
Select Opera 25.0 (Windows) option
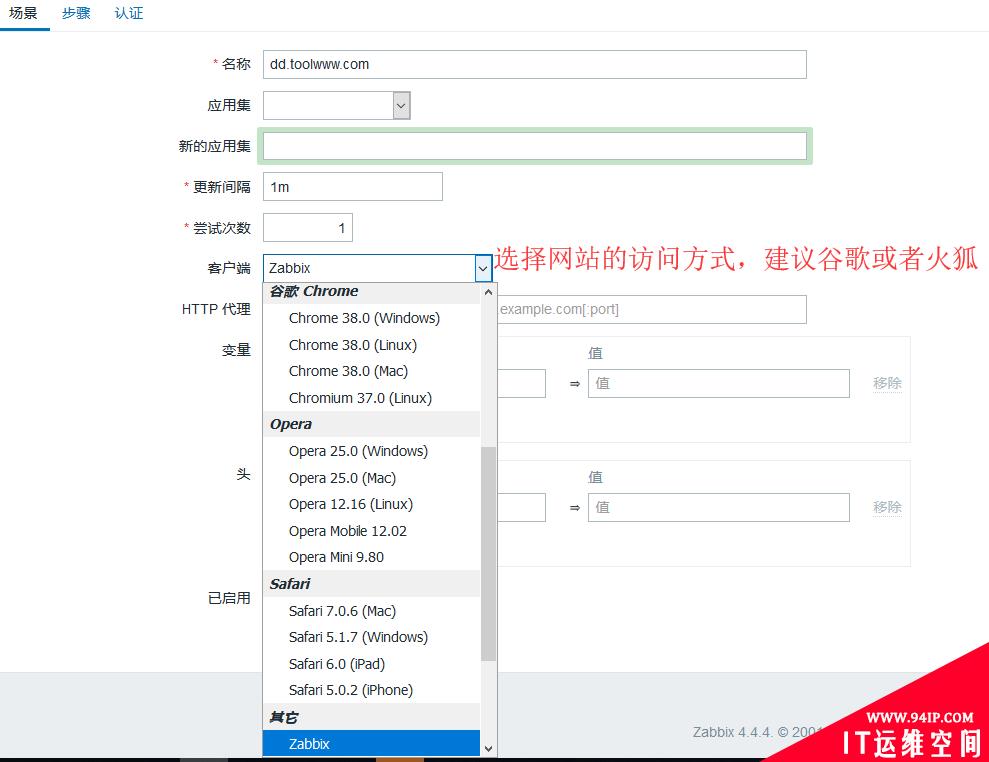tap(371, 451)
